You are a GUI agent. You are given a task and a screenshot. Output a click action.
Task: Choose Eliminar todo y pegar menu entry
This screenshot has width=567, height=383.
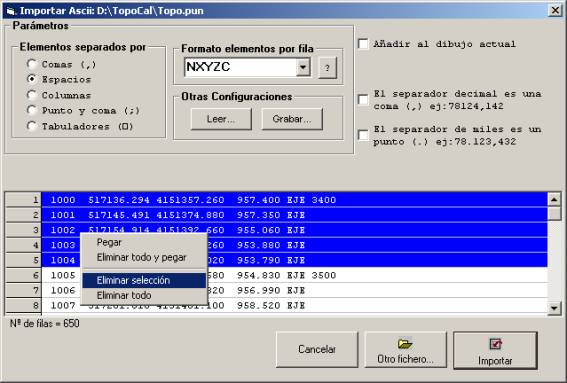point(144,258)
